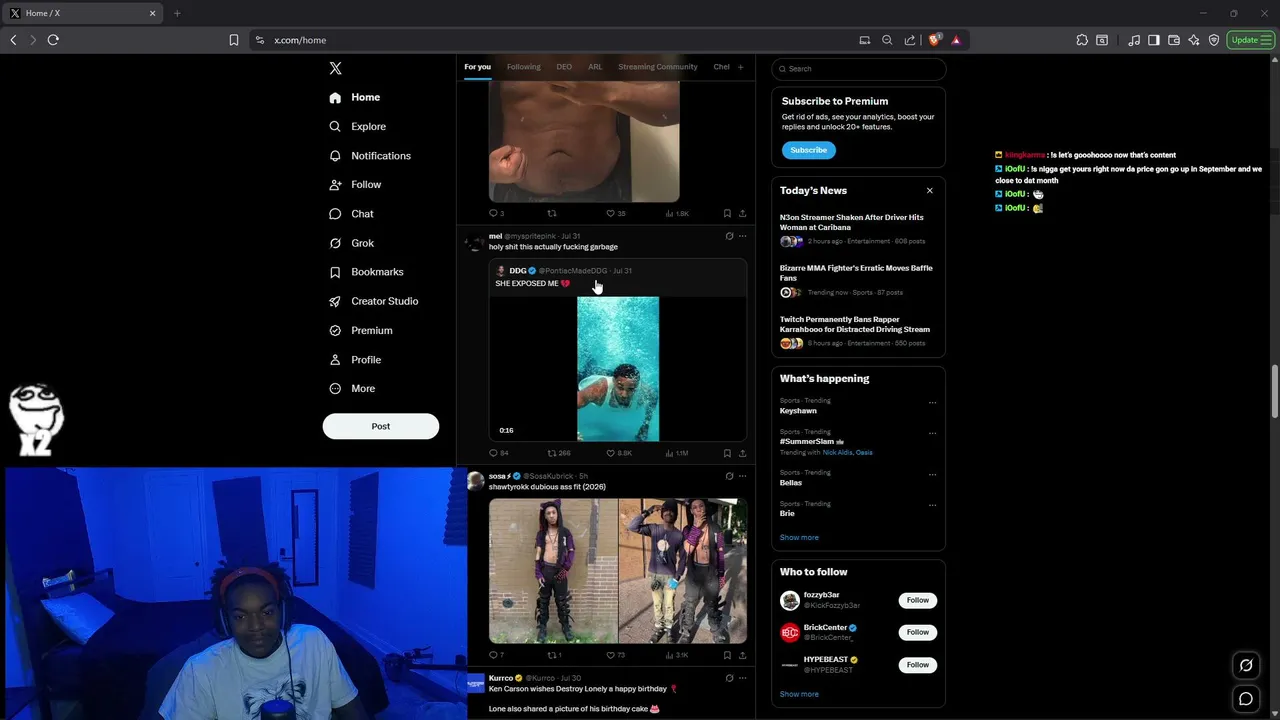View analytics for mel's post (1.1M views)

pos(670,453)
